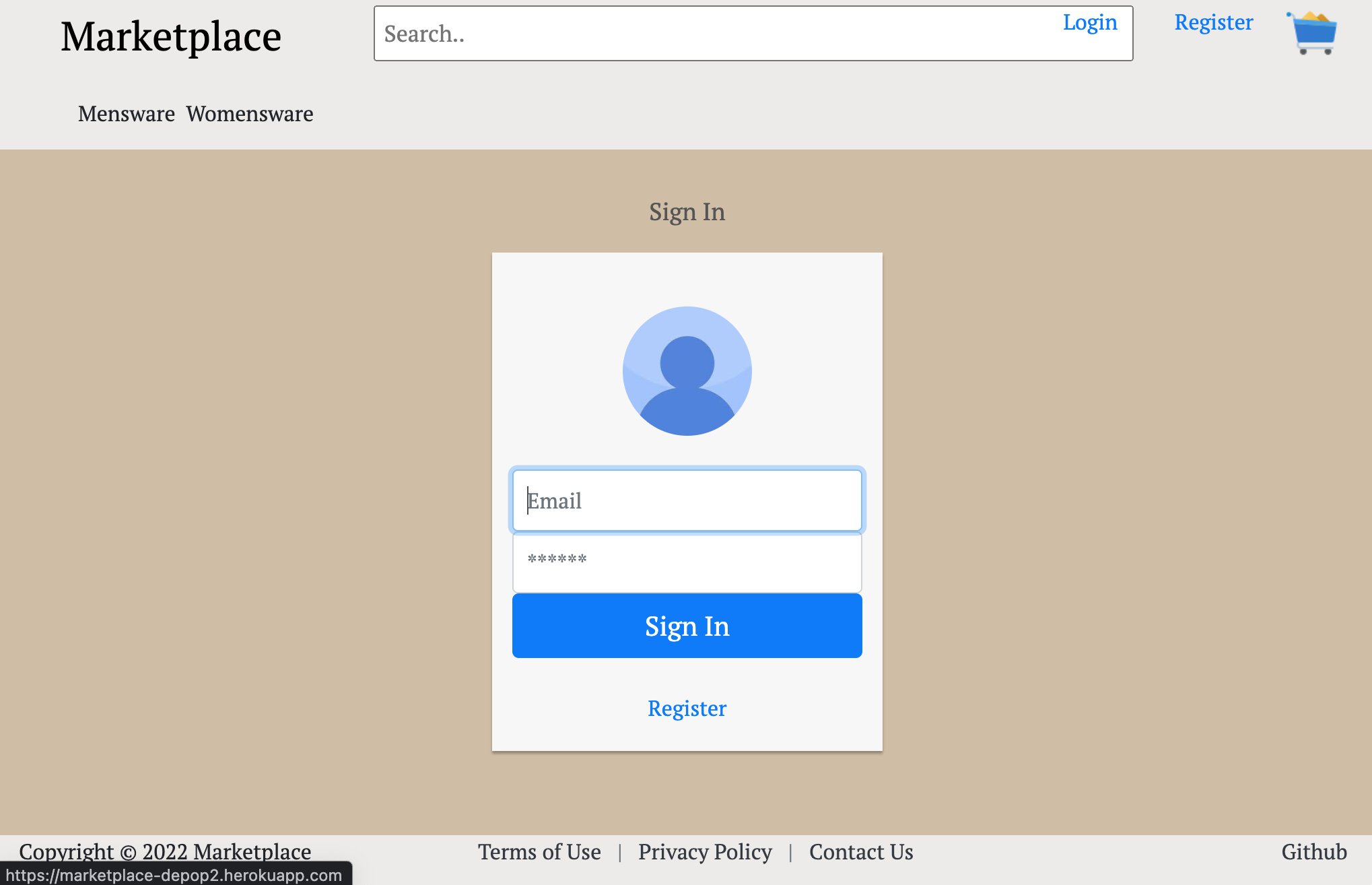1372x885 pixels.
Task: Click the Sign In page heading
Action: click(687, 212)
